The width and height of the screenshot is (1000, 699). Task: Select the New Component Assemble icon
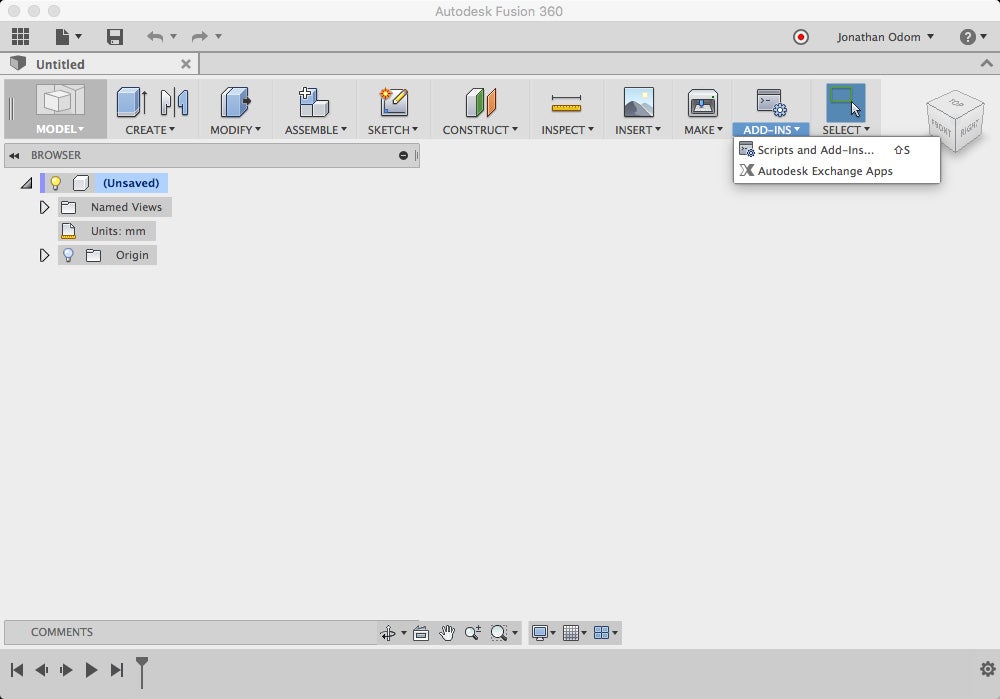[x=314, y=102]
